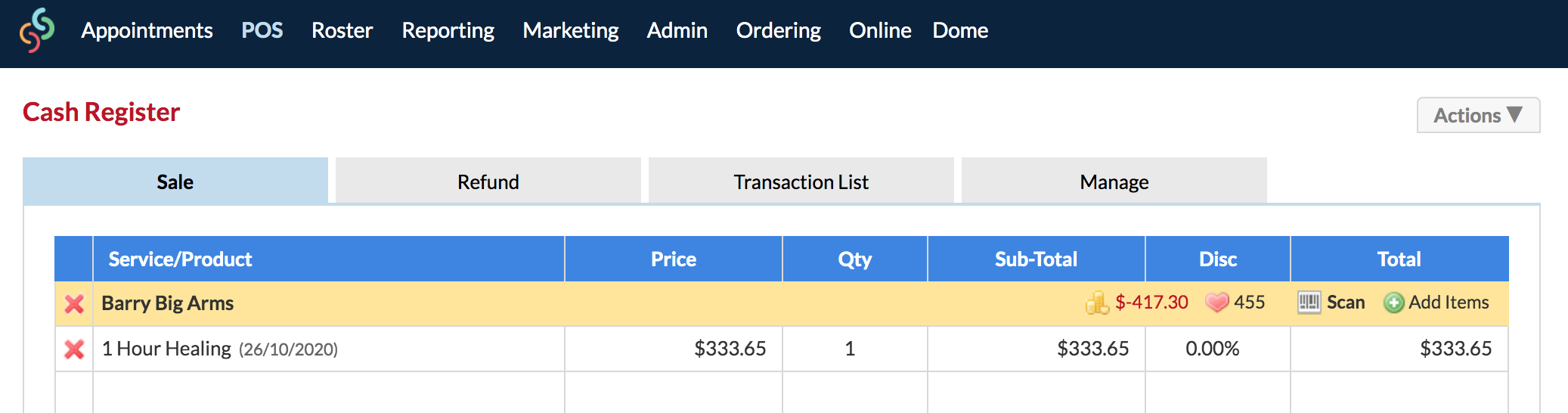Click the gold coins balance icon

(x=1097, y=303)
